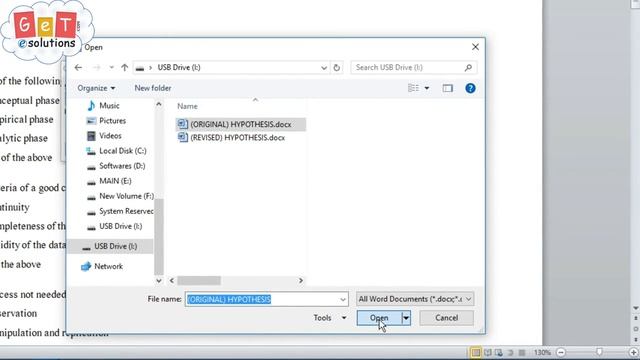Expand the address bar path dropdown

point(324,68)
